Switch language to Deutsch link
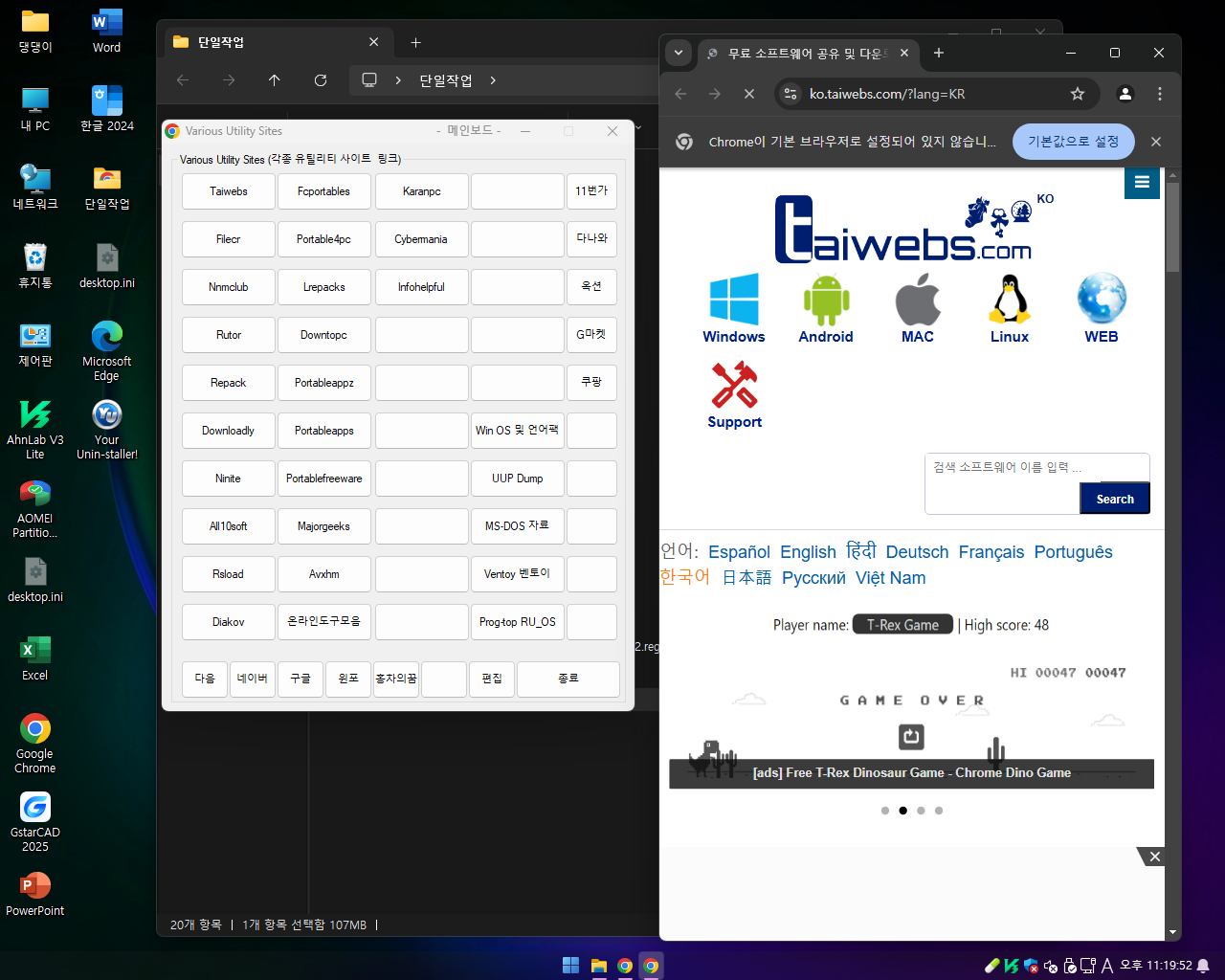This screenshot has width=1225, height=980. click(x=917, y=552)
